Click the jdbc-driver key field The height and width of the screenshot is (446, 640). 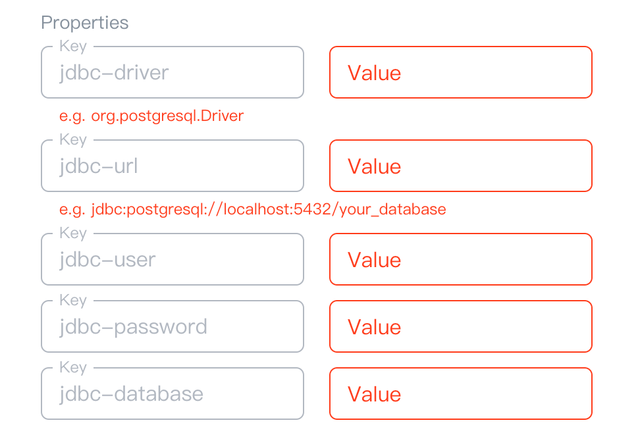(x=172, y=73)
